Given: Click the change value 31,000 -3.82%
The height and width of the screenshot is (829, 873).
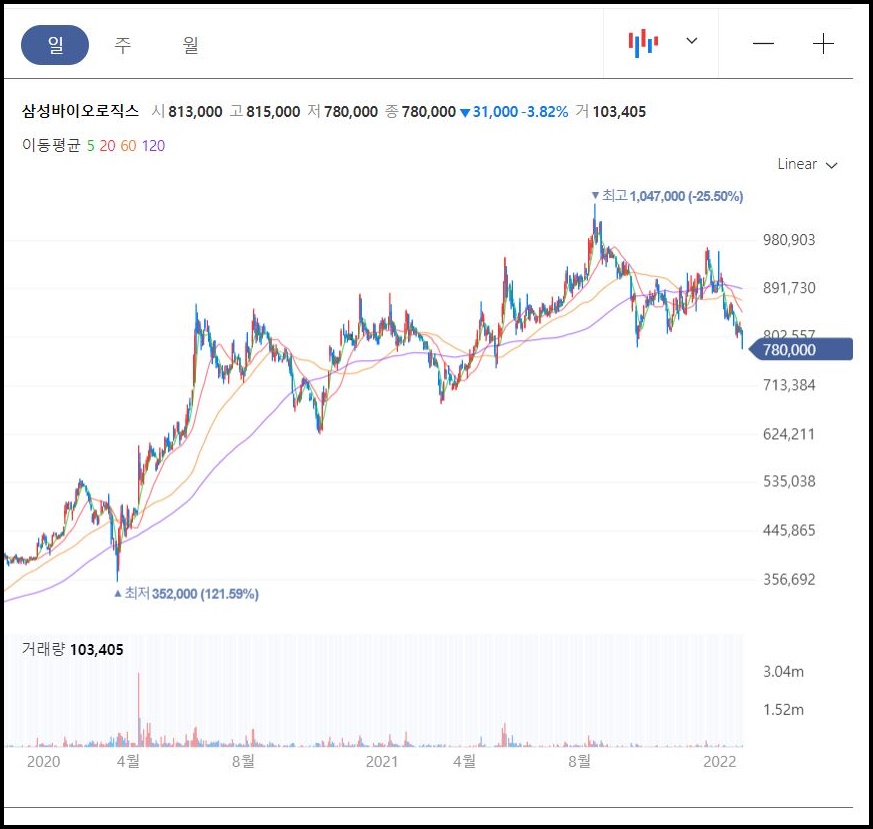Looking at the screenshot, I should 514,112.
